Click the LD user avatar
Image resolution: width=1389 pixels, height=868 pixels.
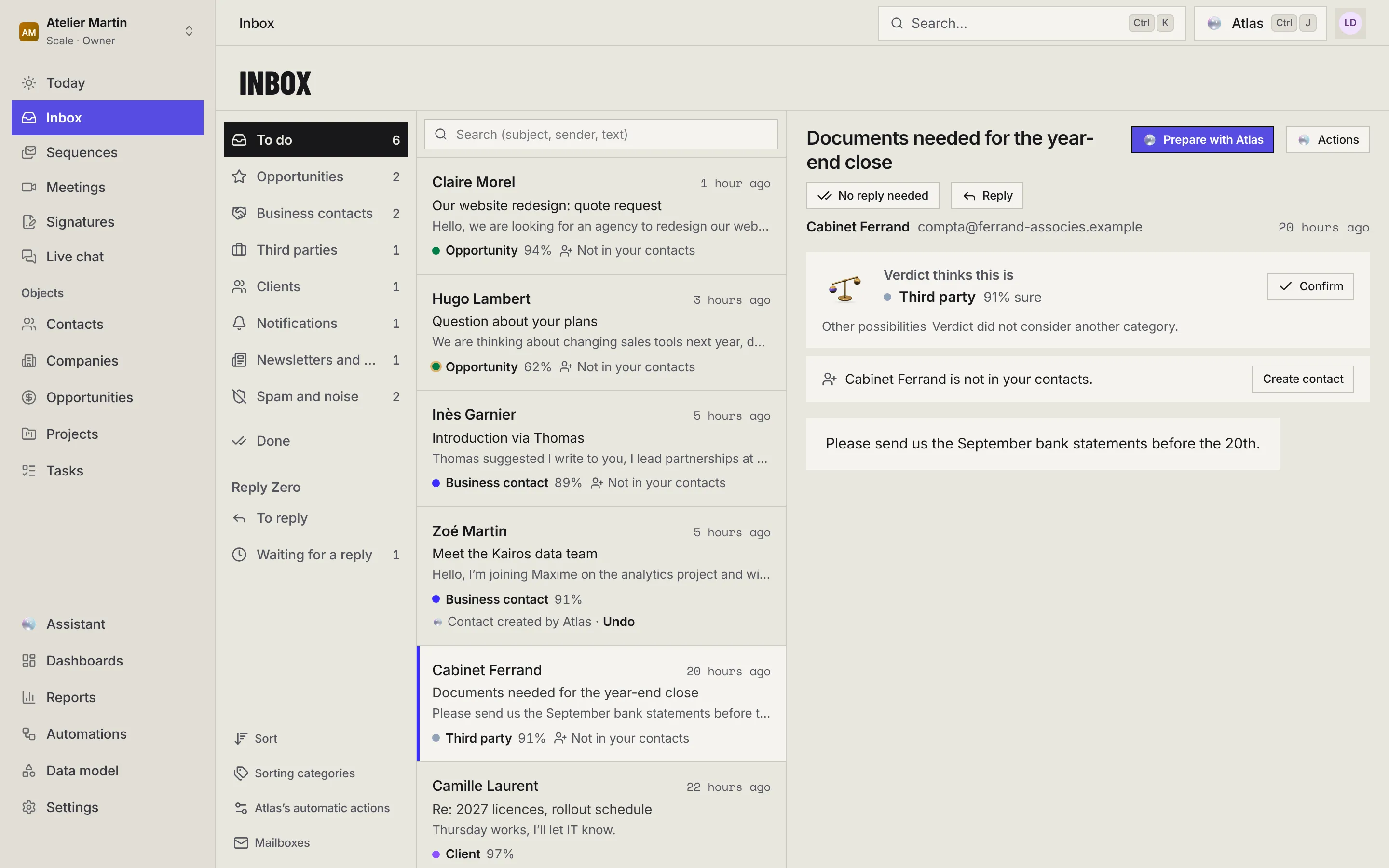point(1350,23)
